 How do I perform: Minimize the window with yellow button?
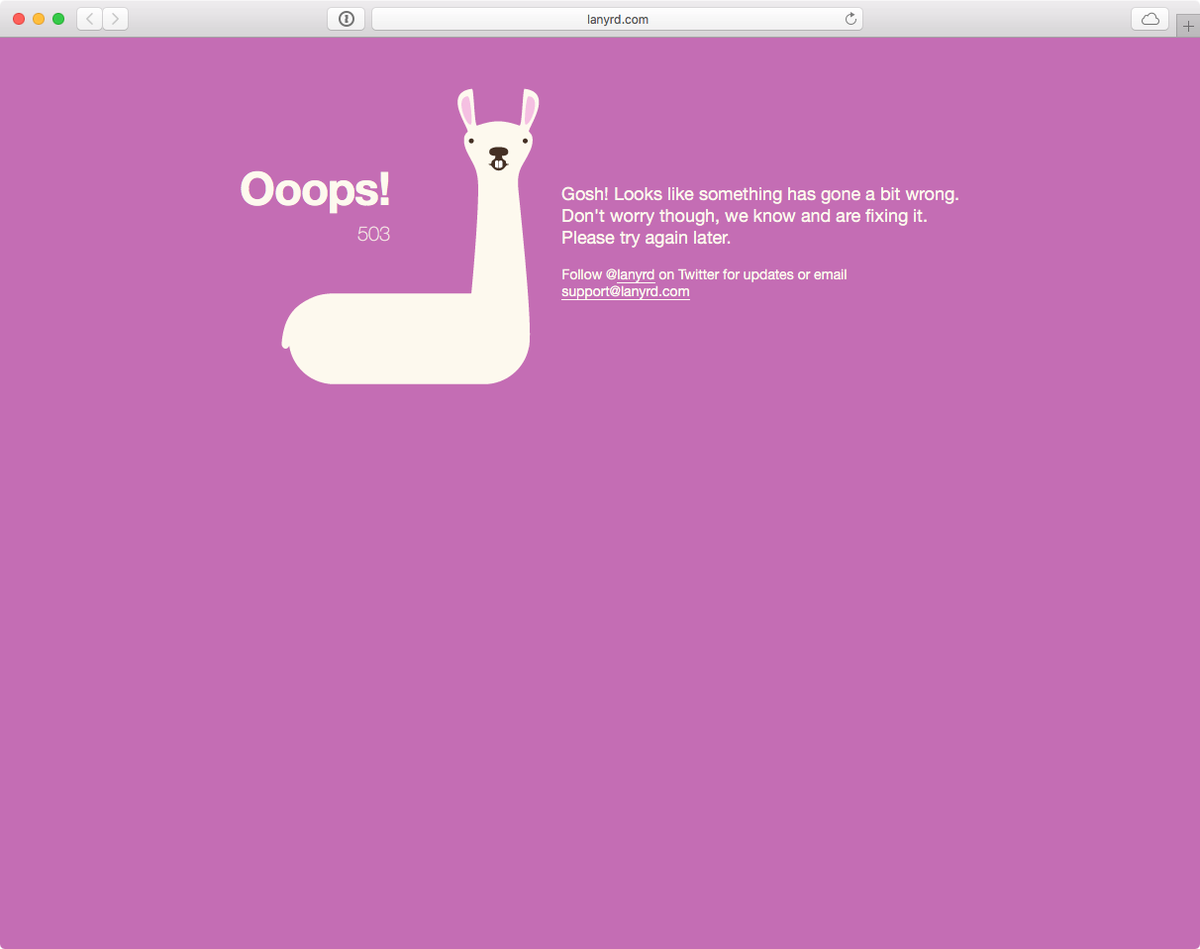pyautogui.click(x=39, y=19)
